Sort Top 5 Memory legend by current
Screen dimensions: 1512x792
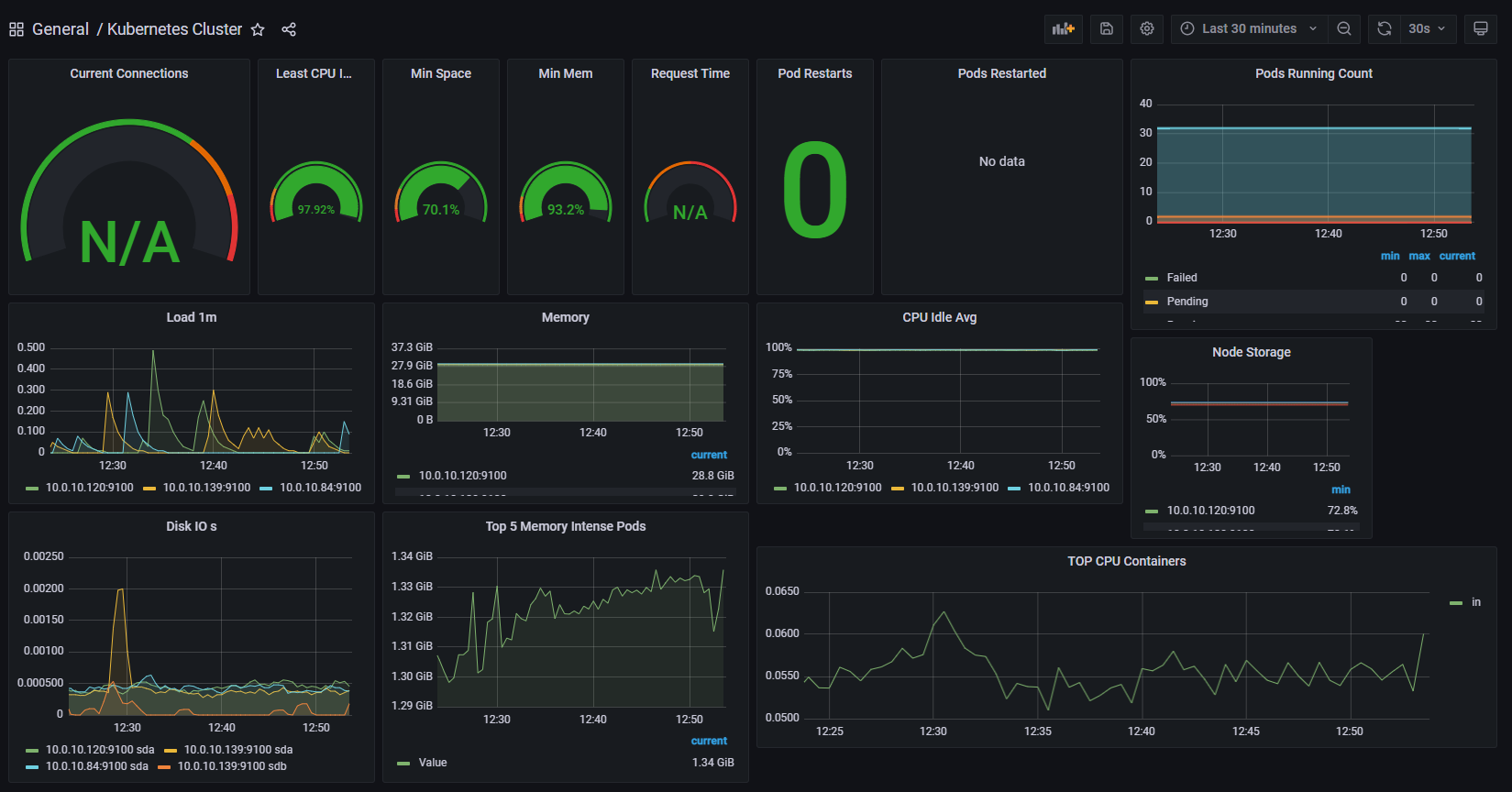[709, 741]
